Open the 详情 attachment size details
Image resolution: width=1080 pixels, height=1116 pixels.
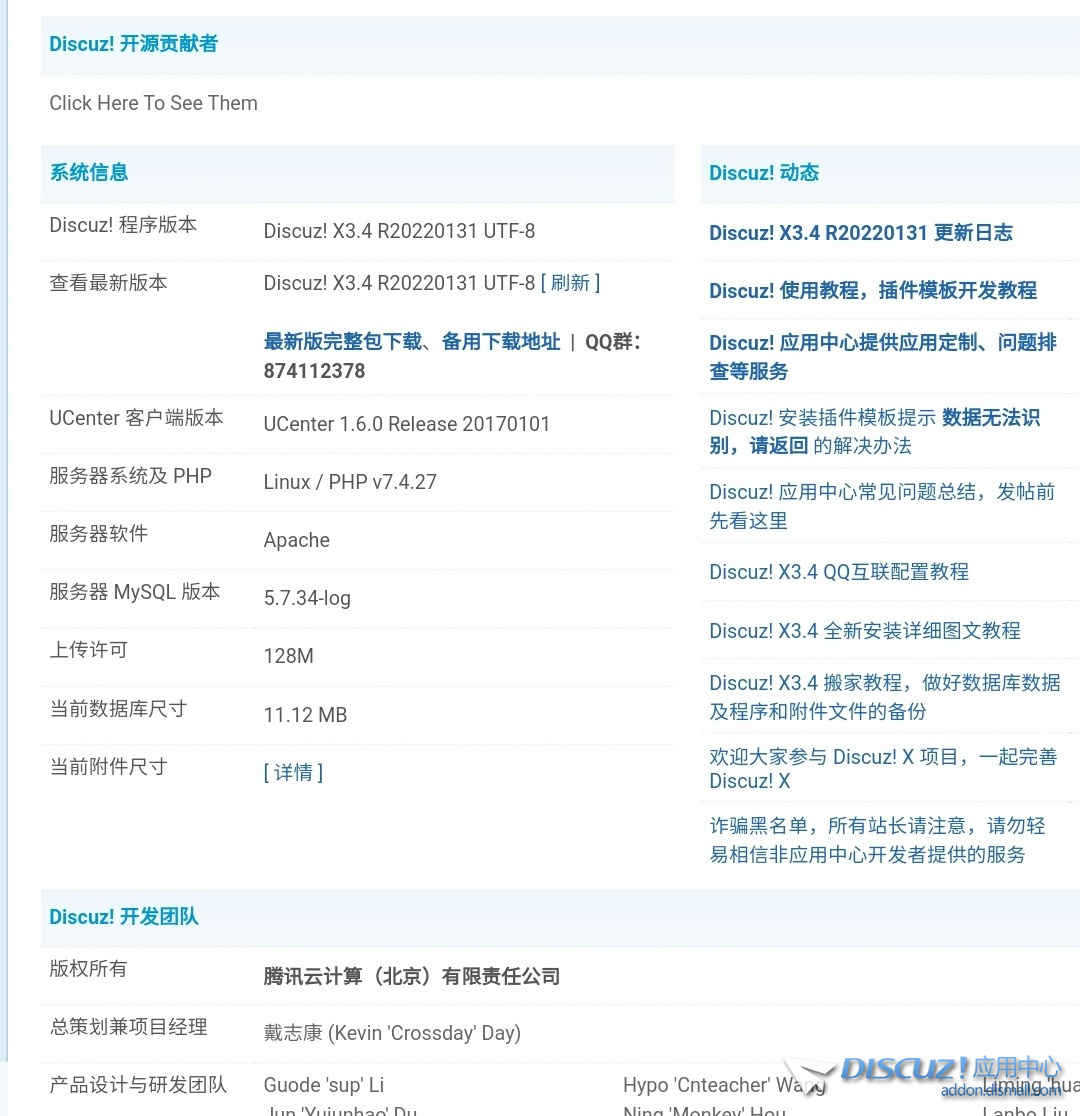(x=293, y=772)
